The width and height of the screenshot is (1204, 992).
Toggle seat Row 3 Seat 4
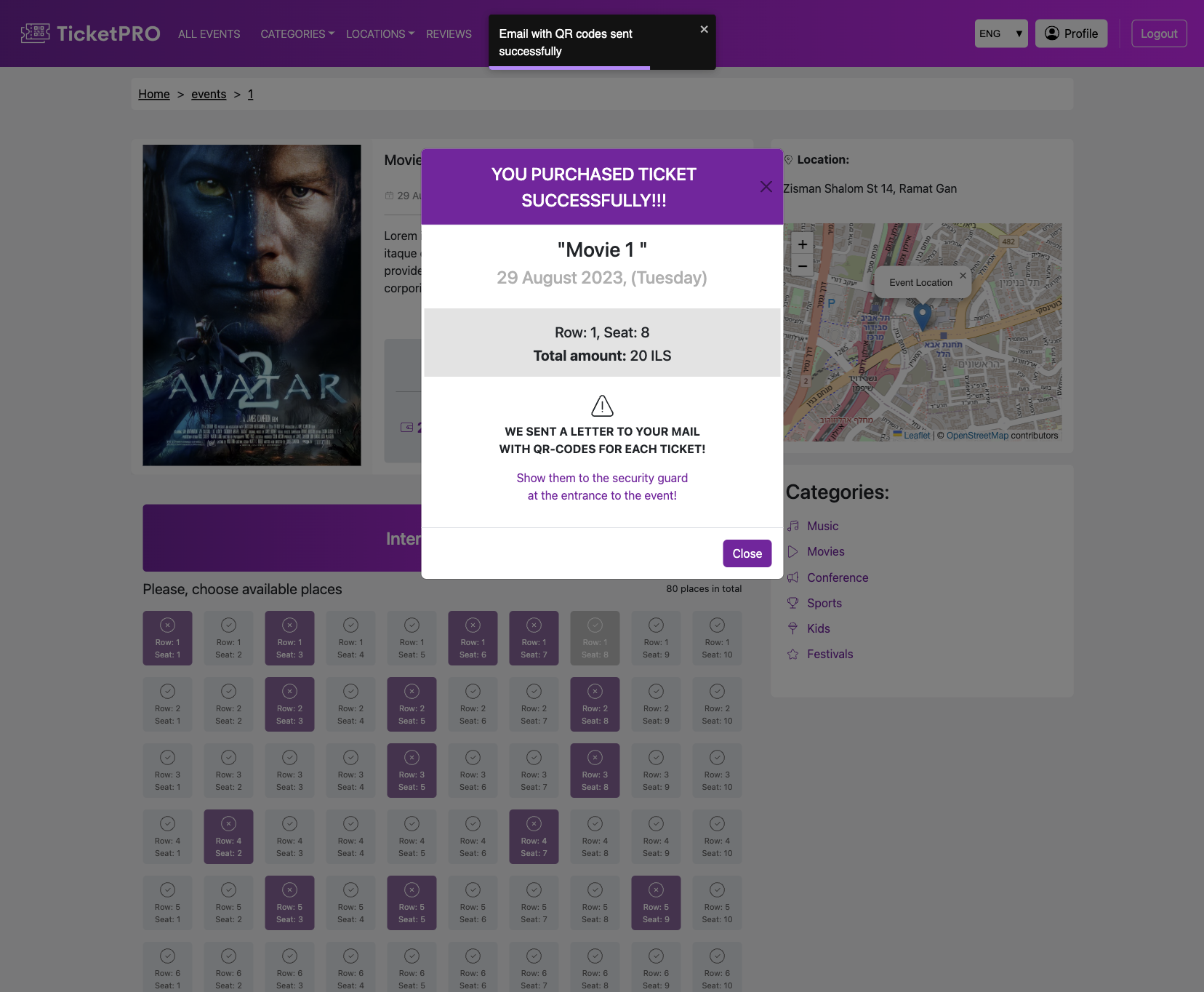pyautogui.click(x=350, y=770)
